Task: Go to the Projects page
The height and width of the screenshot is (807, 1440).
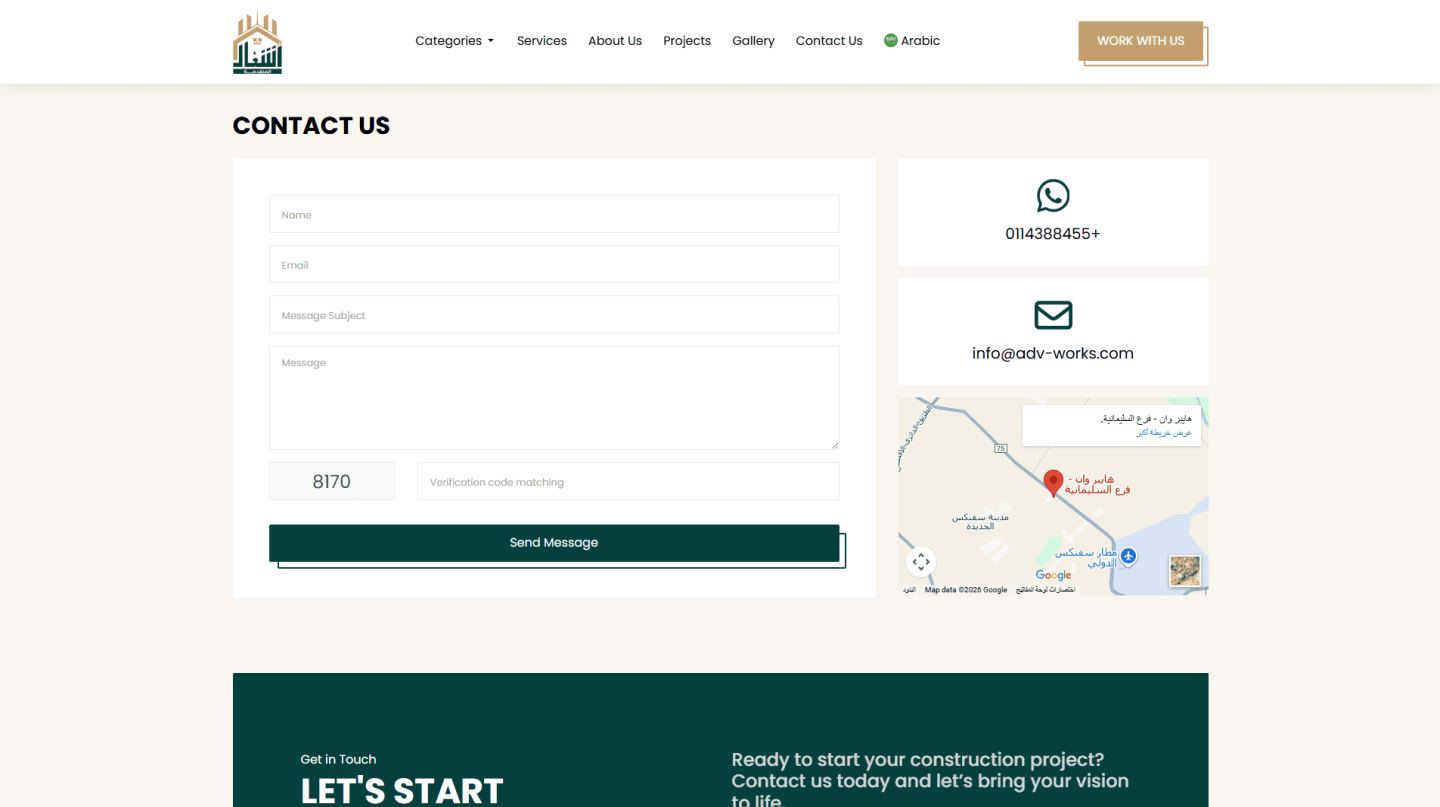Action: click(x=687, y=41)
